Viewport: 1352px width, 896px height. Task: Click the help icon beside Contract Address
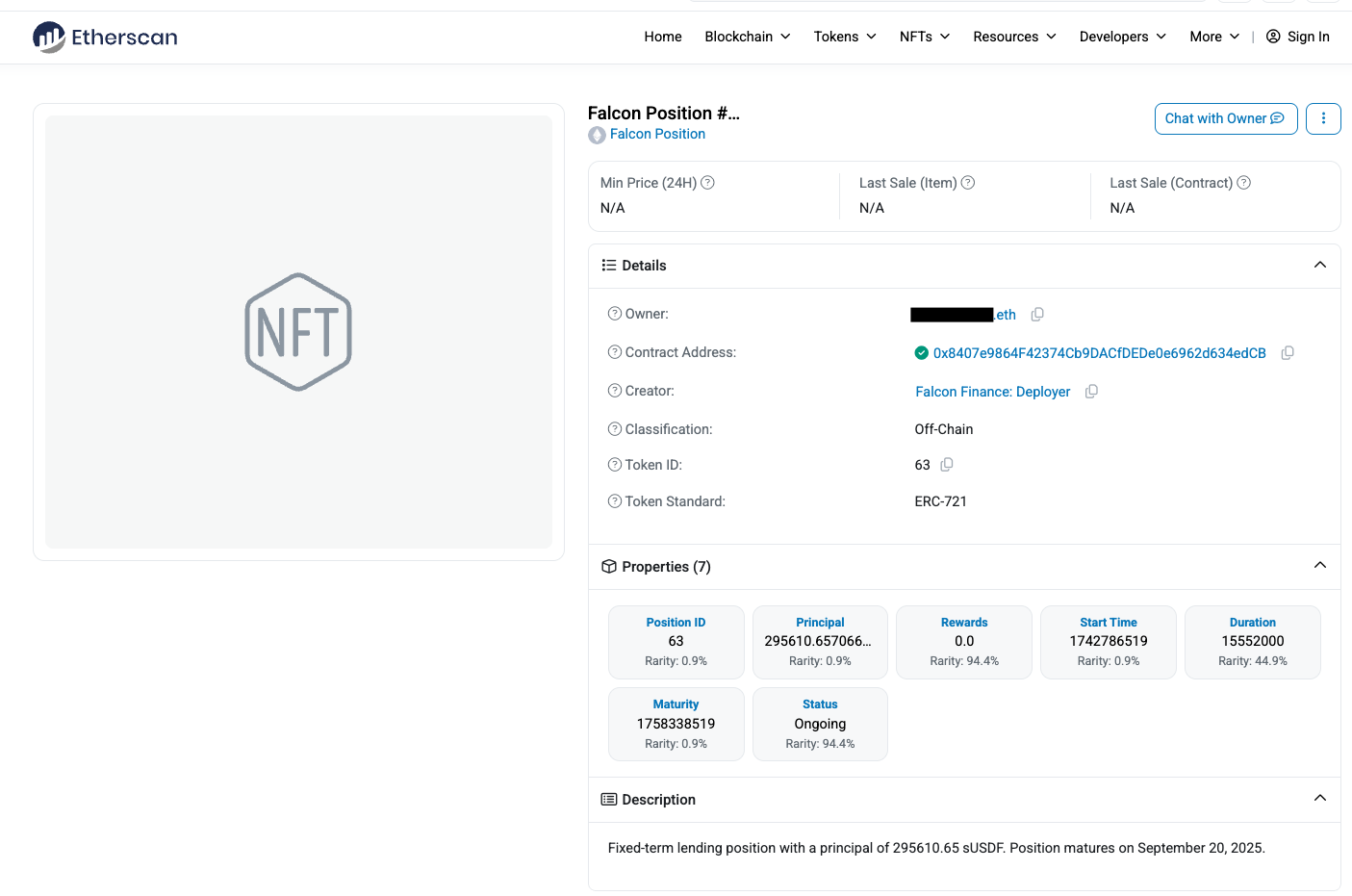pos(614,352)
